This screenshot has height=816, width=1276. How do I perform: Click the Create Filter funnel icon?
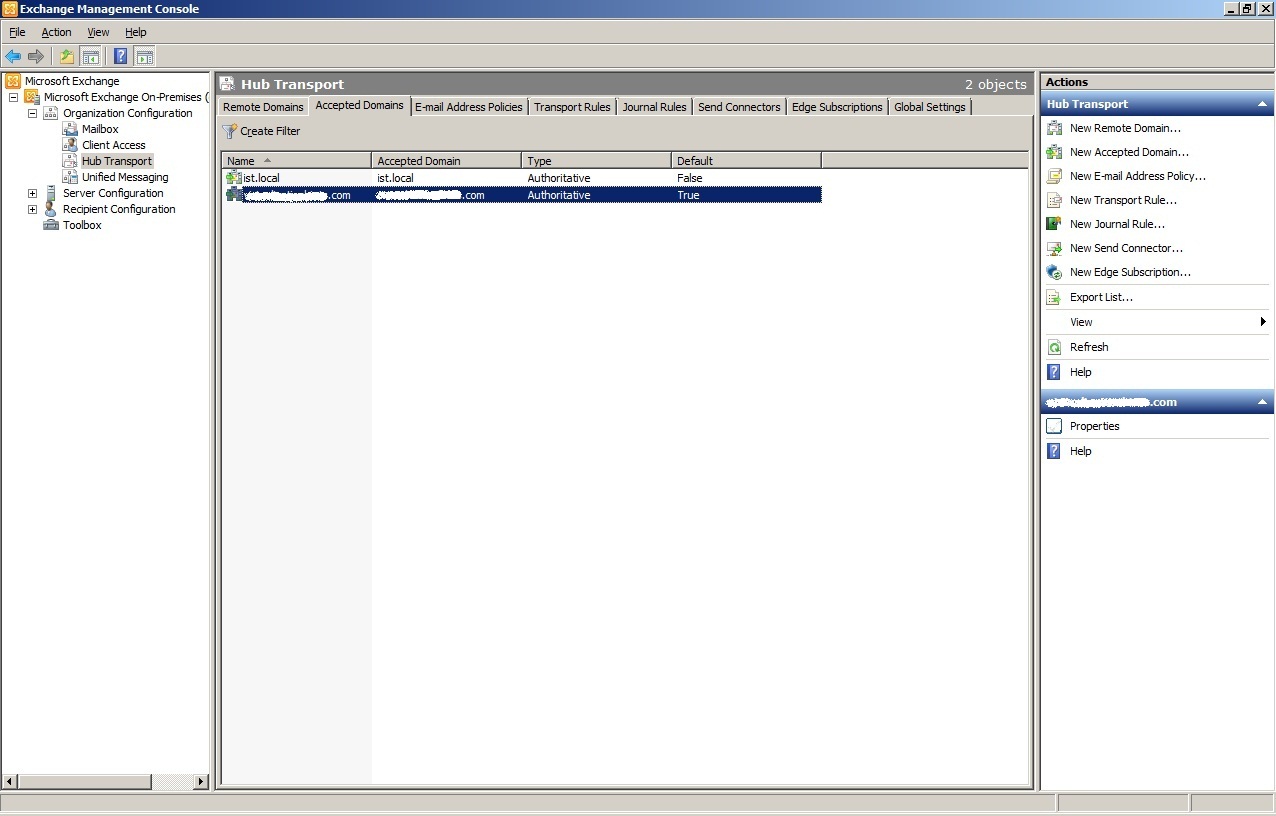(x=230, y=131)
